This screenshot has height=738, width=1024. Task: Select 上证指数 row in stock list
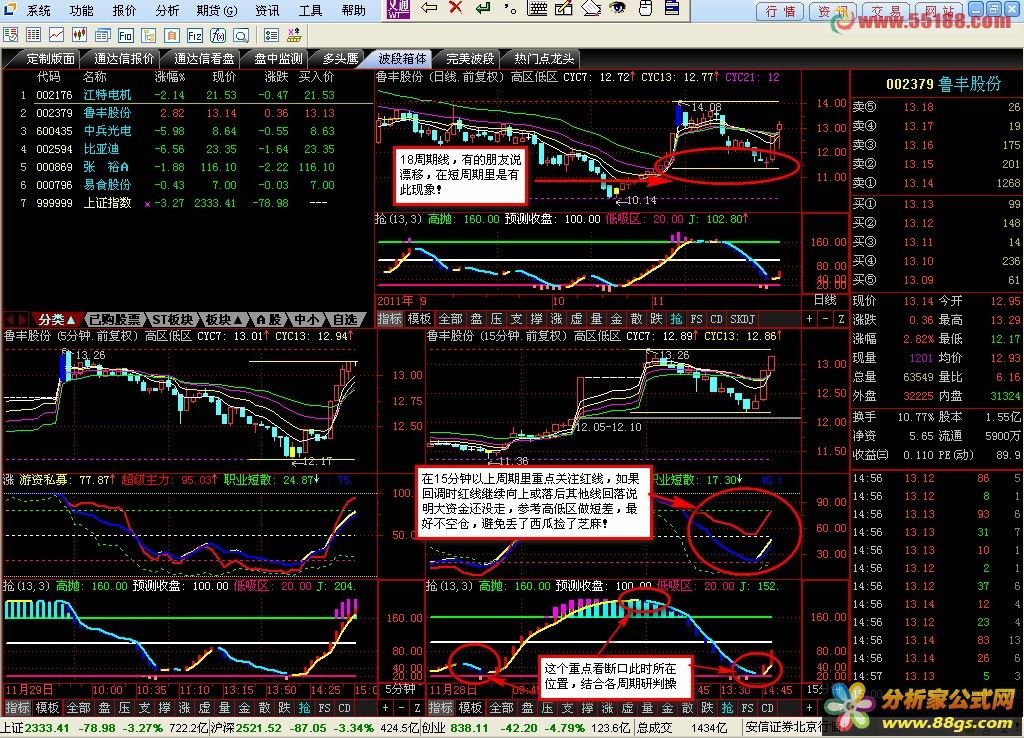(187, 203)
